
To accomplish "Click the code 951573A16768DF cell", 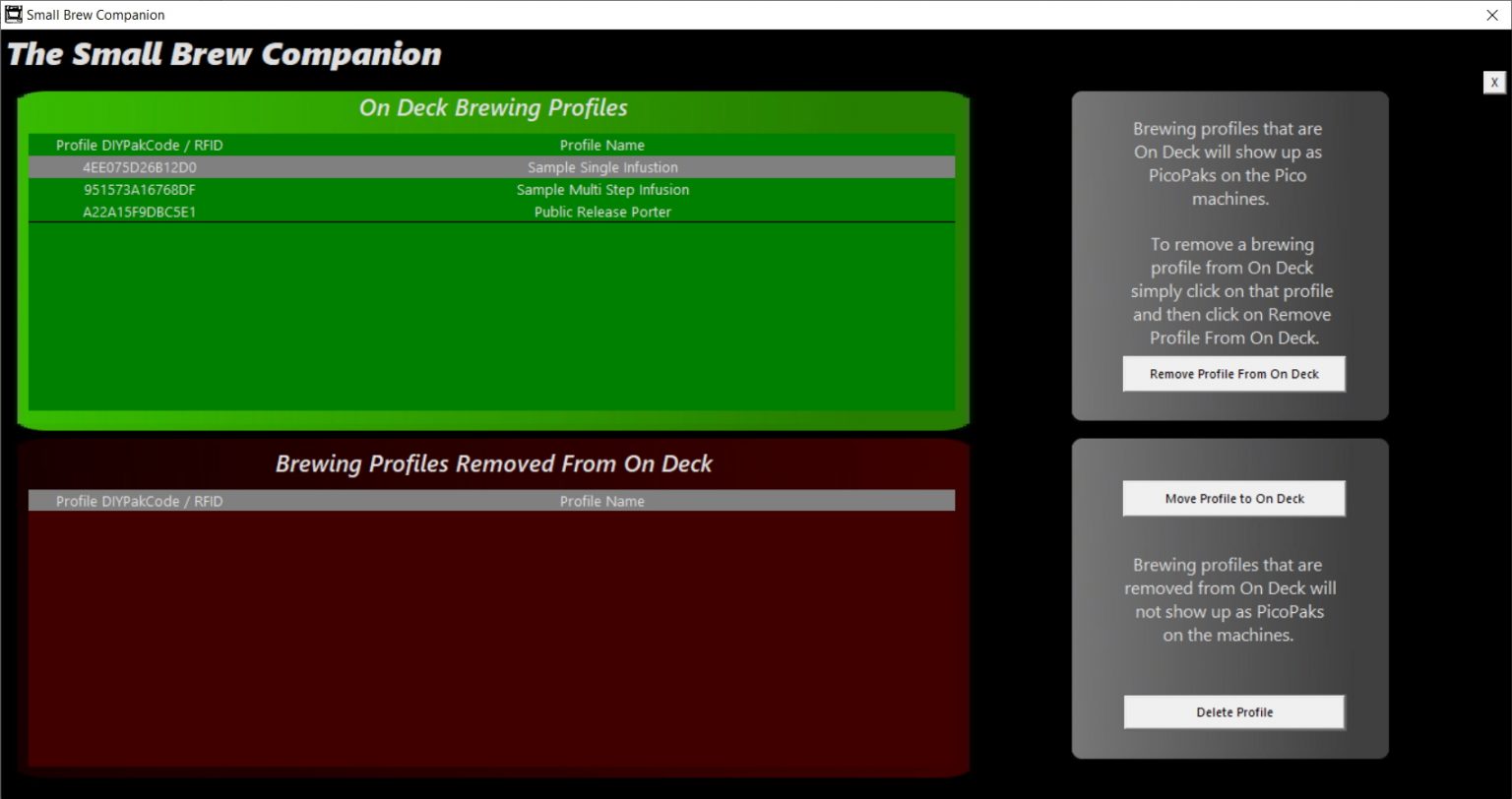I will point(139,190).
